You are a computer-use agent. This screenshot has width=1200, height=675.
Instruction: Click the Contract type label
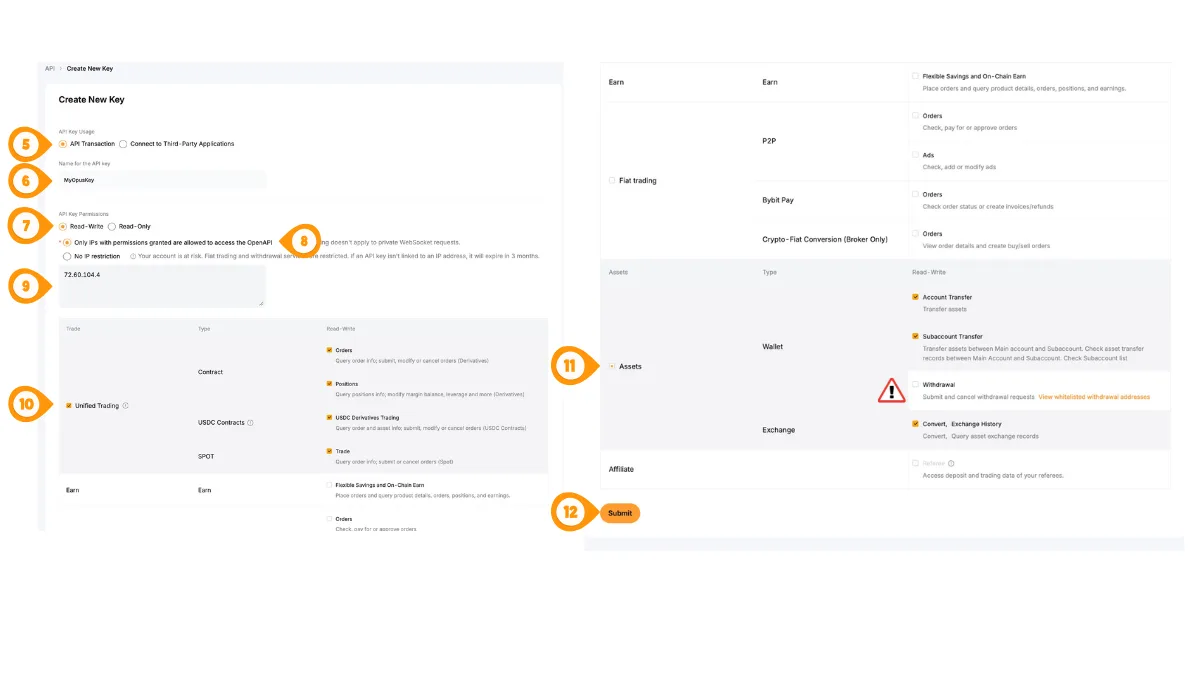(210, 372)
